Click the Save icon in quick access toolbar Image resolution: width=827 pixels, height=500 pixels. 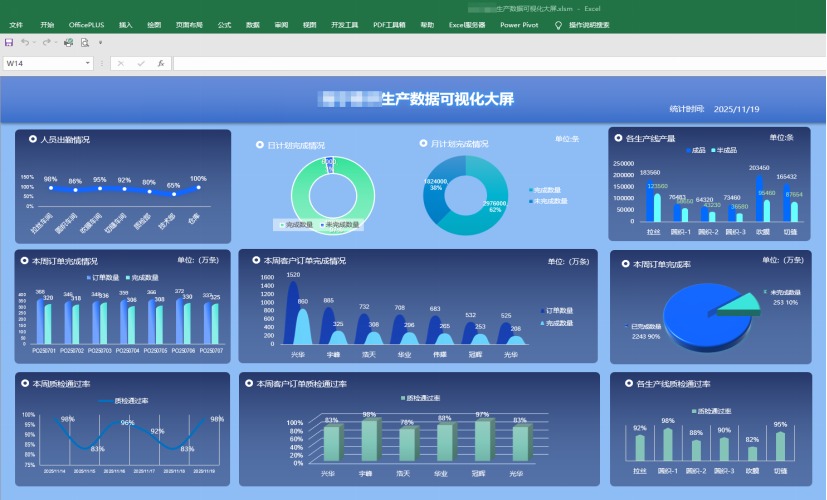point(9,43)
